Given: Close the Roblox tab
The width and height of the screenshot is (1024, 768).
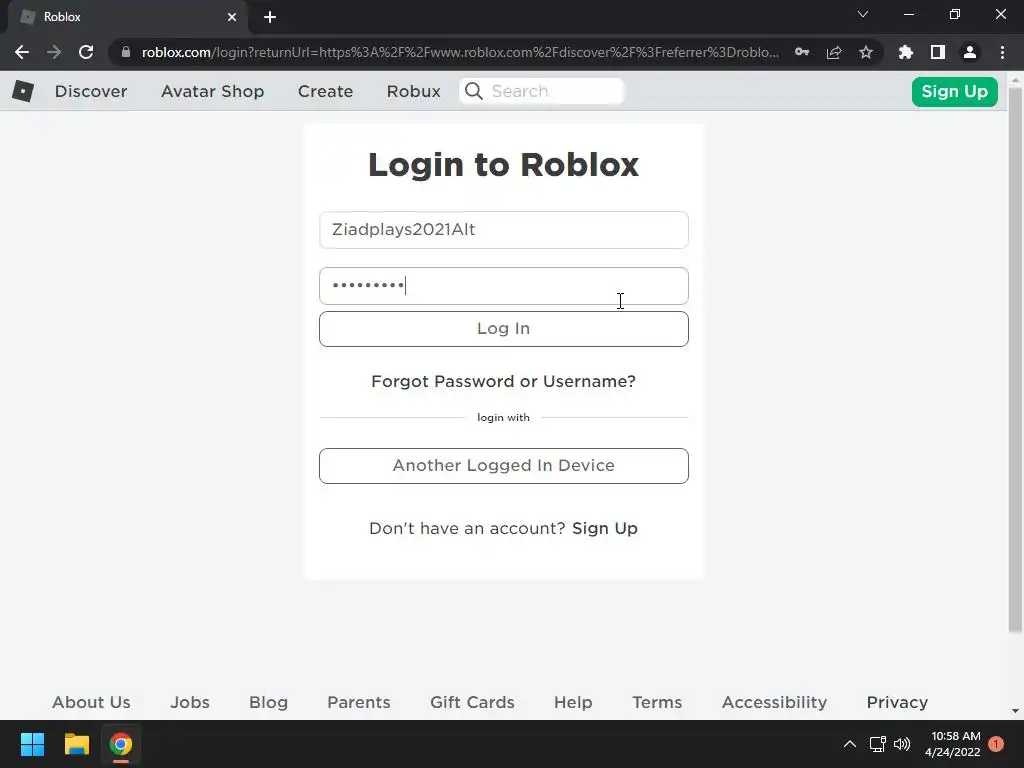Looking at the screenshot, I should [x=232, y=17].
